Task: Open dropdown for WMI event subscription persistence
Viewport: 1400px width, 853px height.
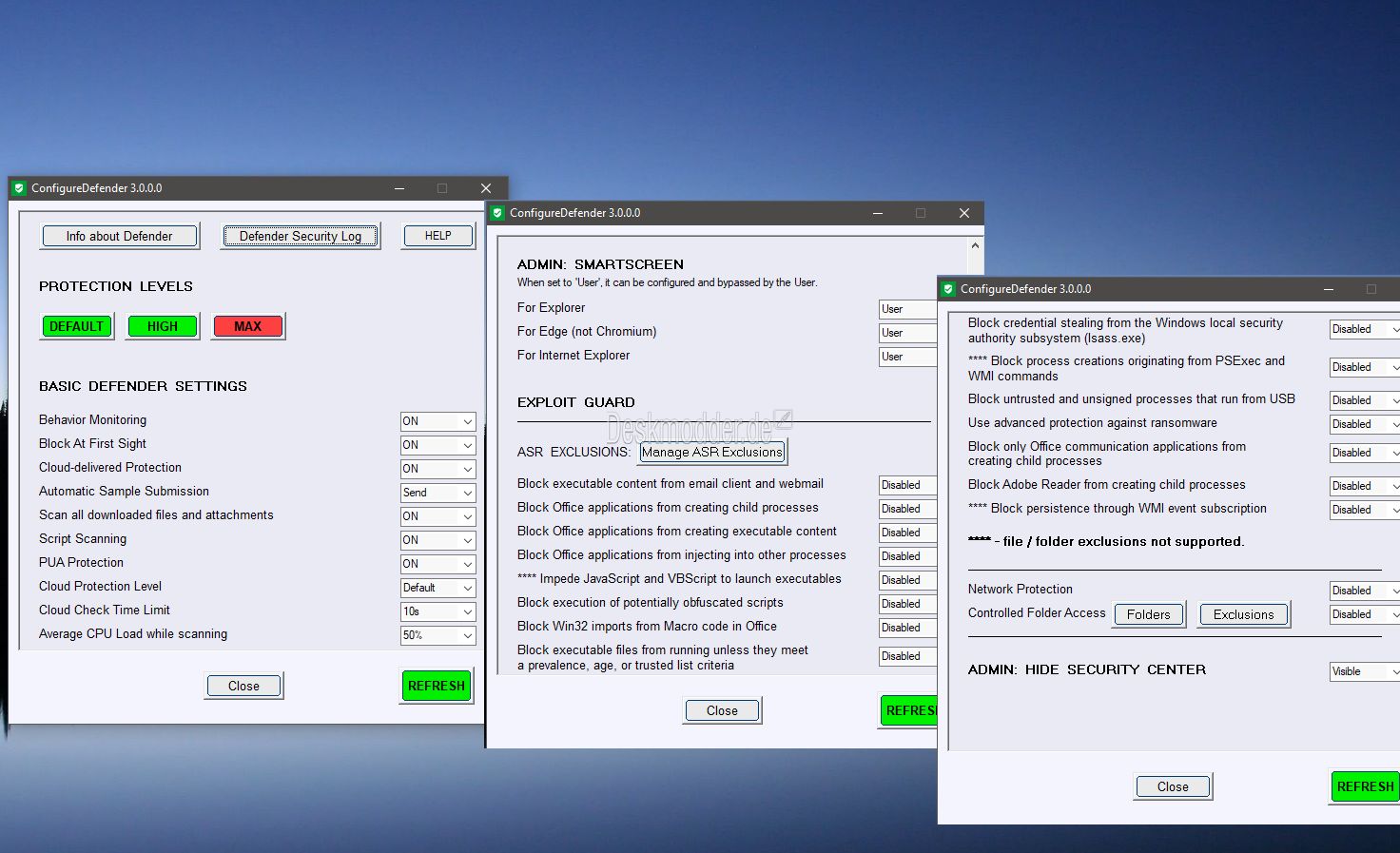Action: click(1365, 510)
